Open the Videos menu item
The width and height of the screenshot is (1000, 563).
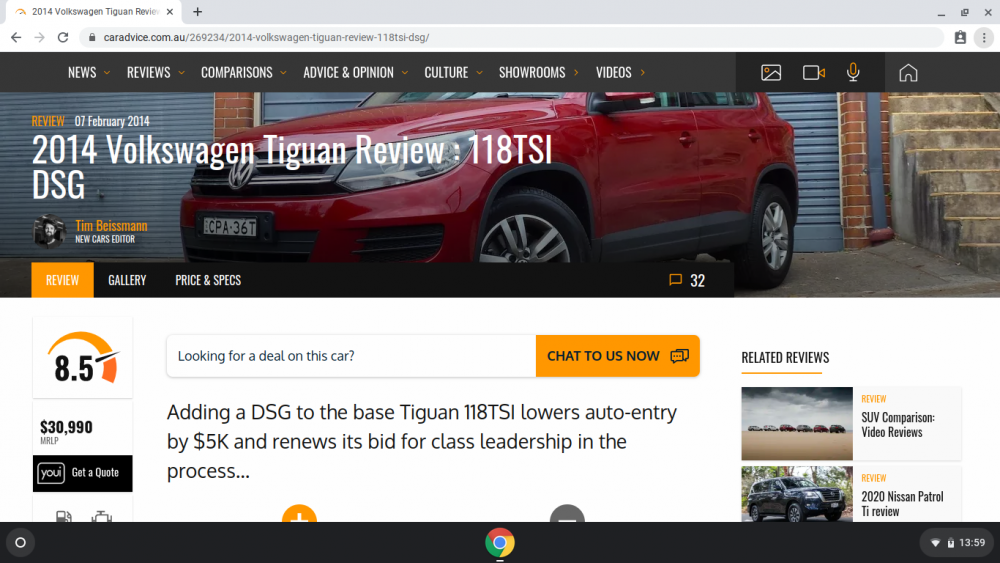621,73
